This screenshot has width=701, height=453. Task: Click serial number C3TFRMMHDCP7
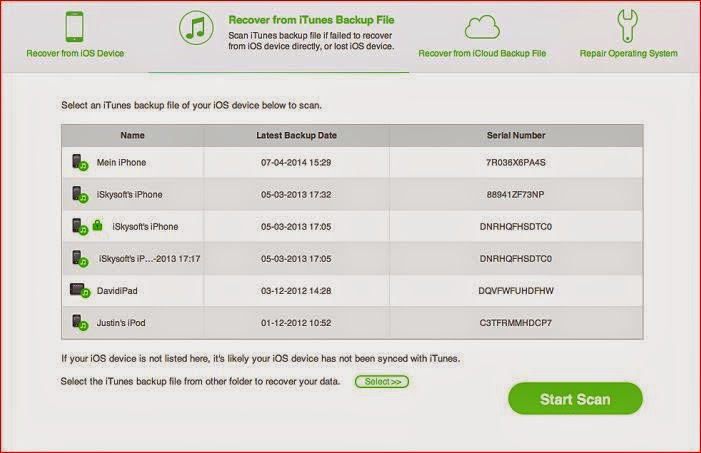pyautogui.click(x=515, y=323)
